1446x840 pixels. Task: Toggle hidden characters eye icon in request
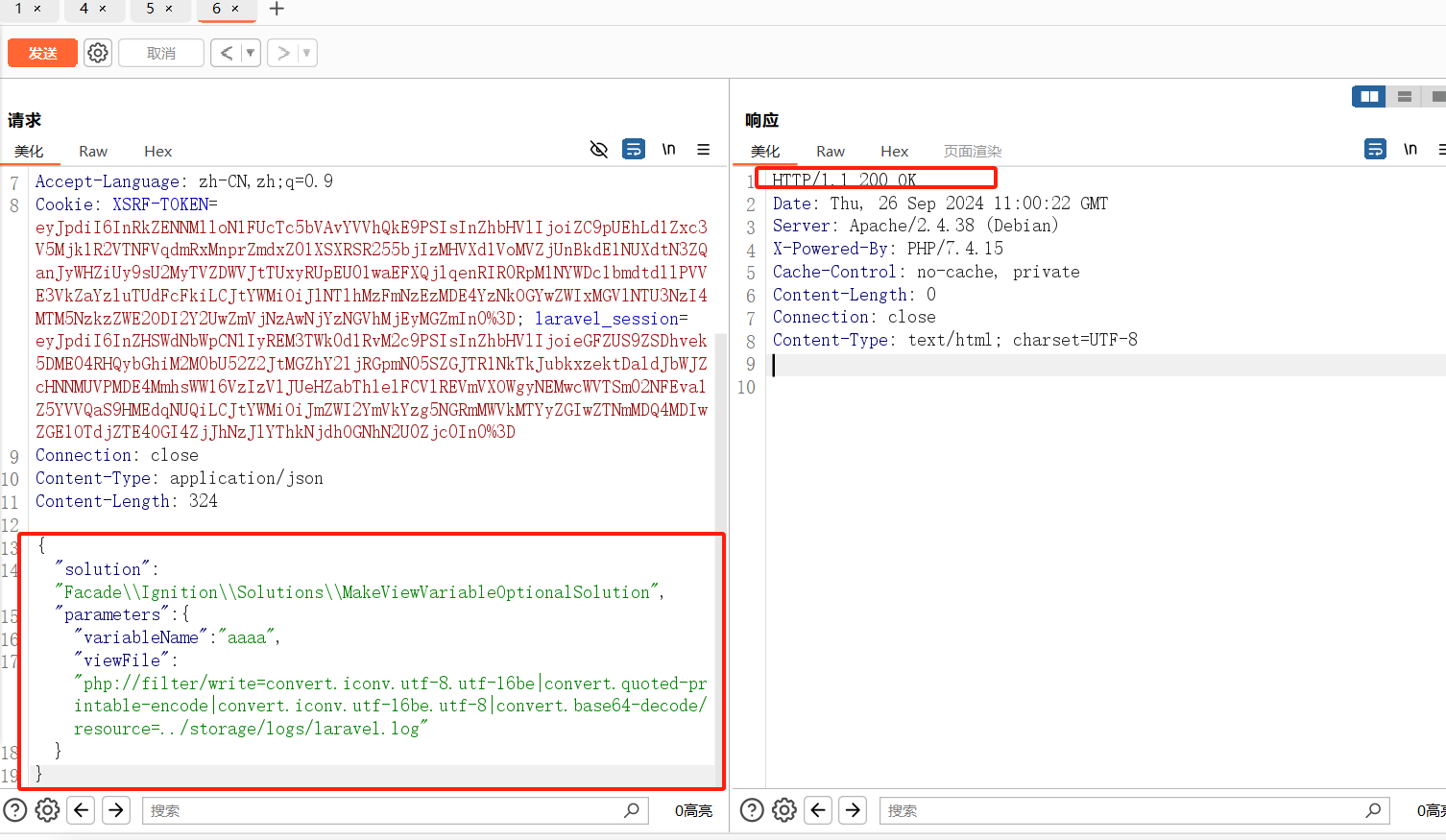(599, 149)
